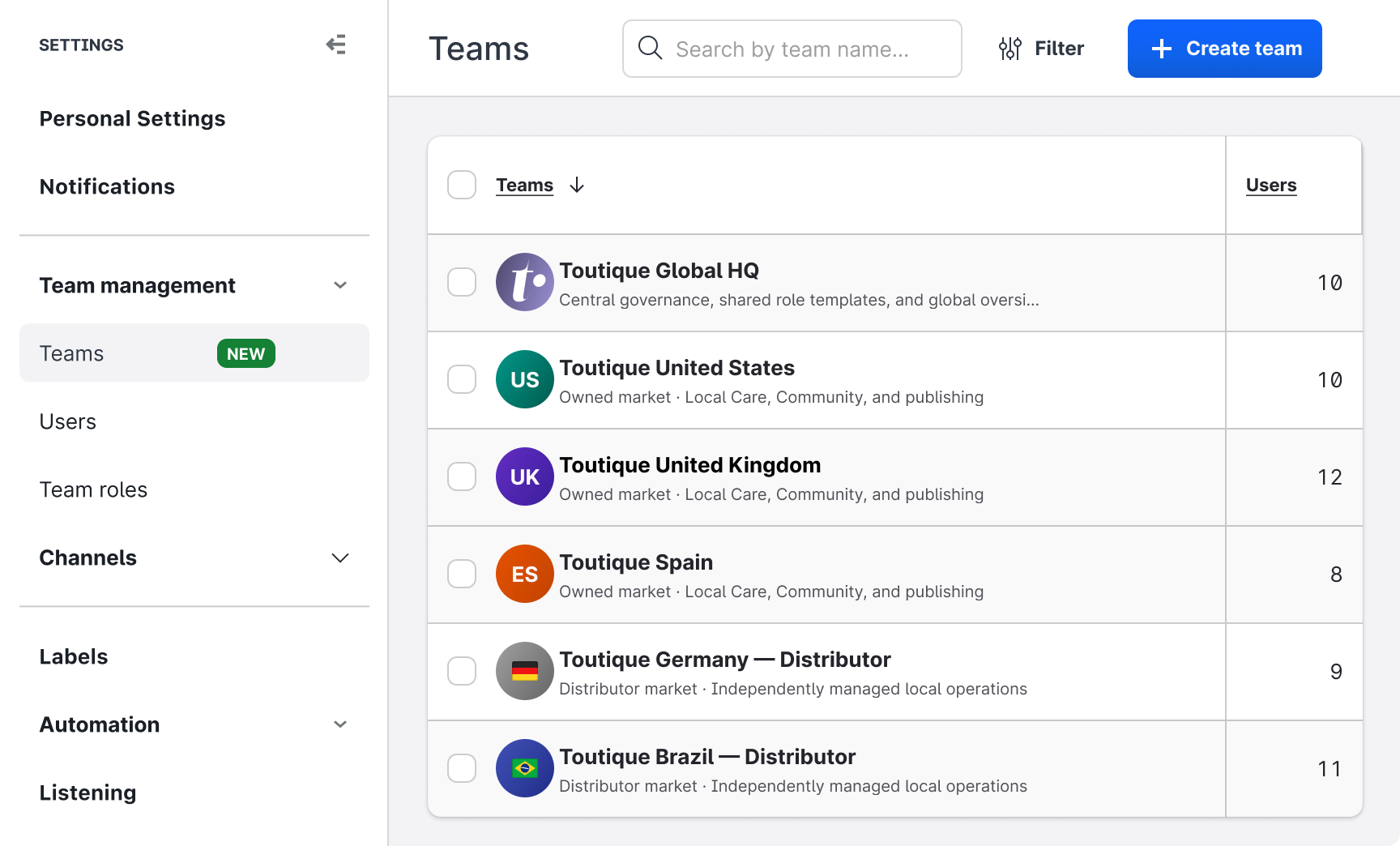
Task: Click the filter sliders icon
Action: pos(1009,49)
